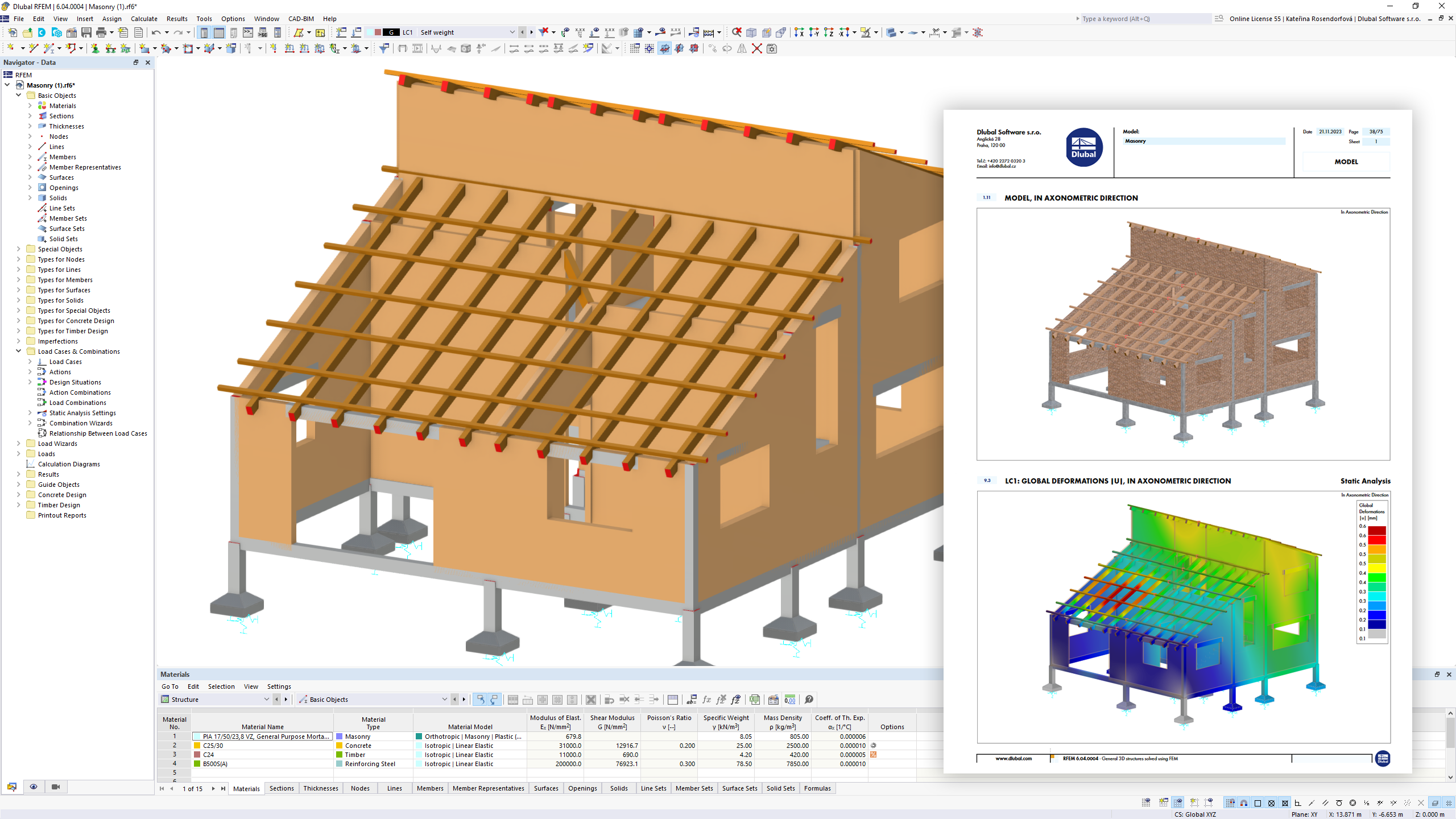The height and width of the screenshot is (819, 1456).
Task: Click the Materials tab at bottom
Action: pos(246,788)
